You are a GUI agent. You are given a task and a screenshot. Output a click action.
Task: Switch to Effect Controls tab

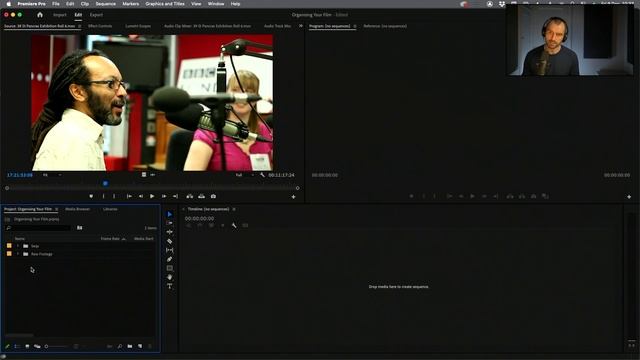[x=100, y=26]
